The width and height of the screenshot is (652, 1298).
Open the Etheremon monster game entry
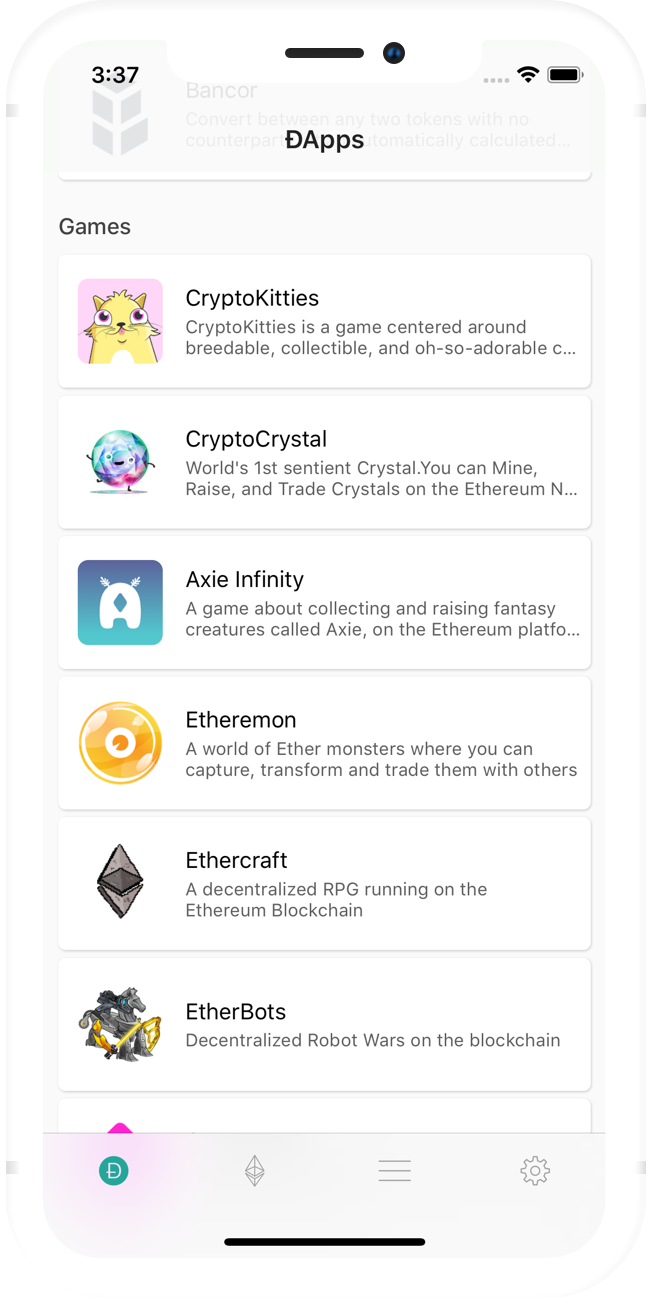(x=324, y=743)
